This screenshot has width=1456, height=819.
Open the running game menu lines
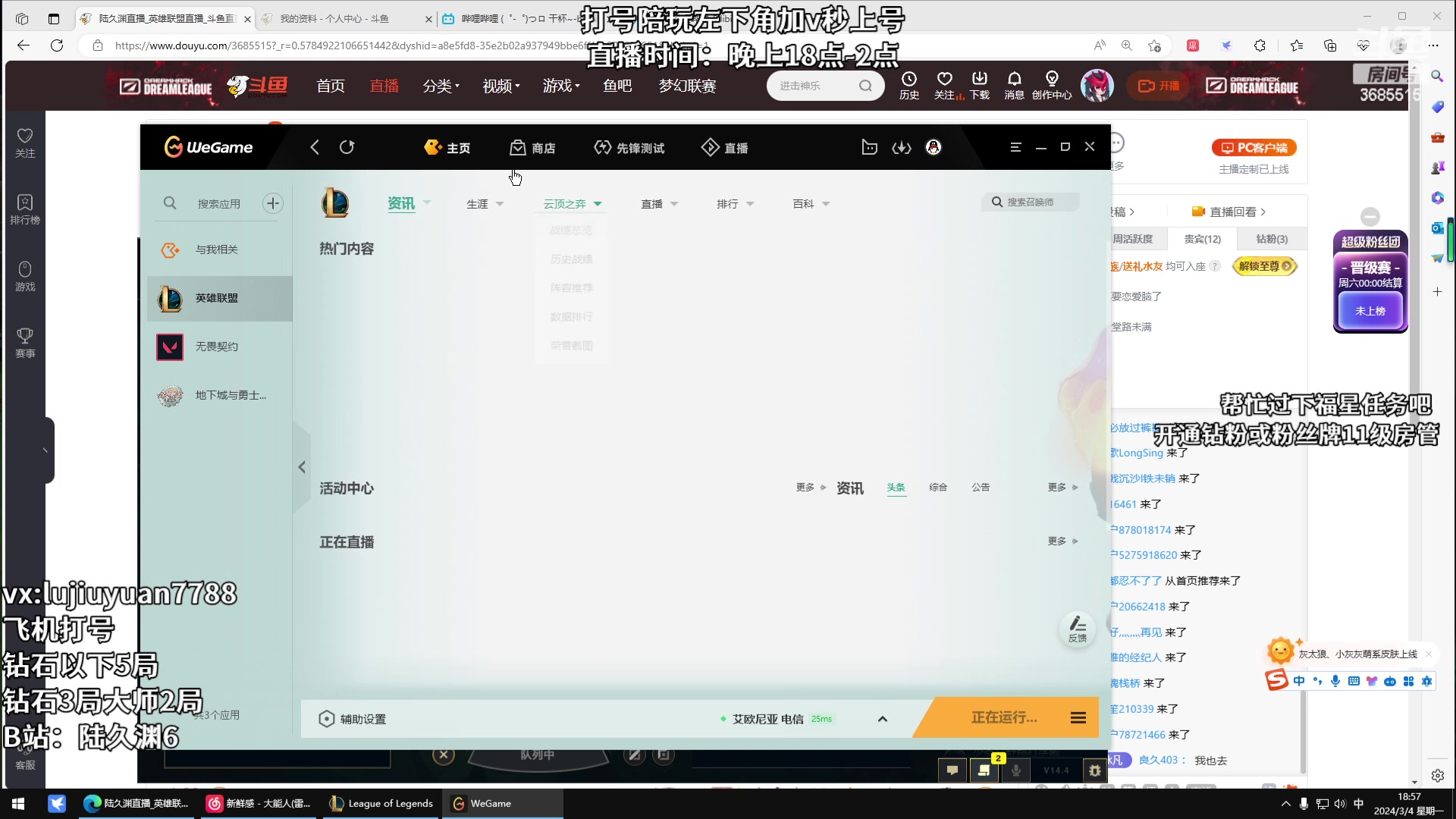1078,717
